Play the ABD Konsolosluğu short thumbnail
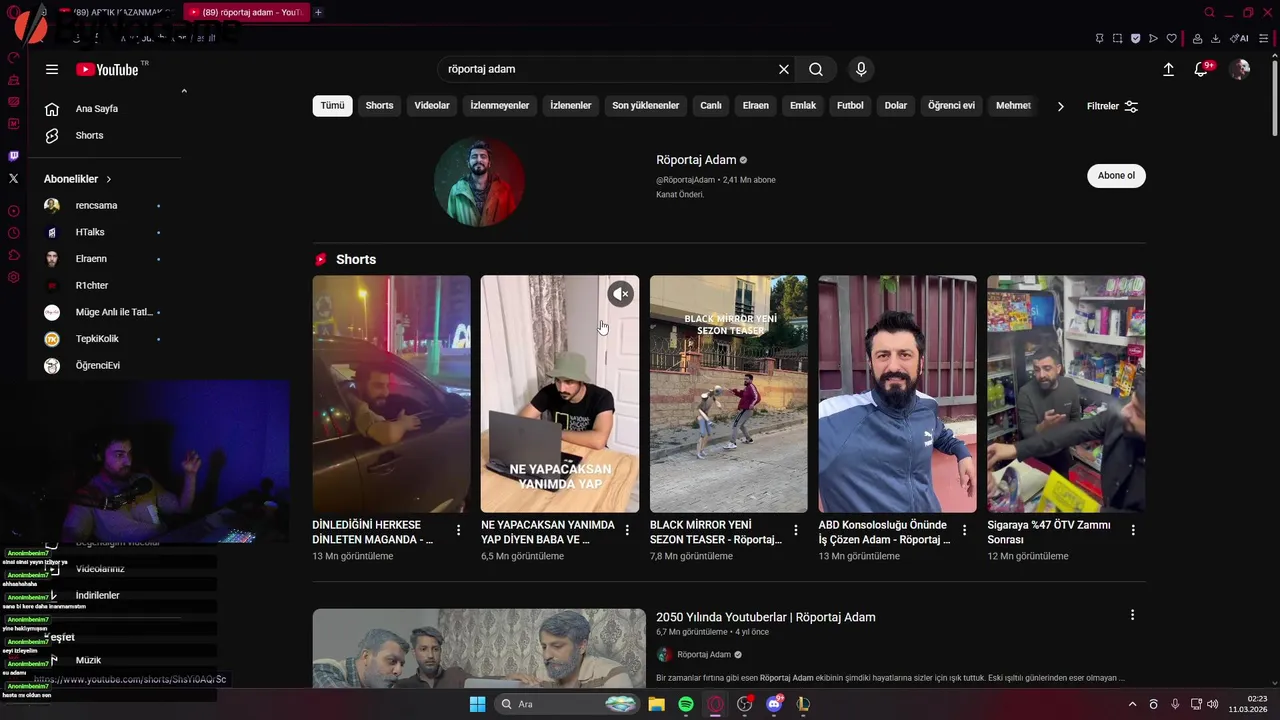The image size is (1280, 720). pyautogui.click(x=897, y=394)
